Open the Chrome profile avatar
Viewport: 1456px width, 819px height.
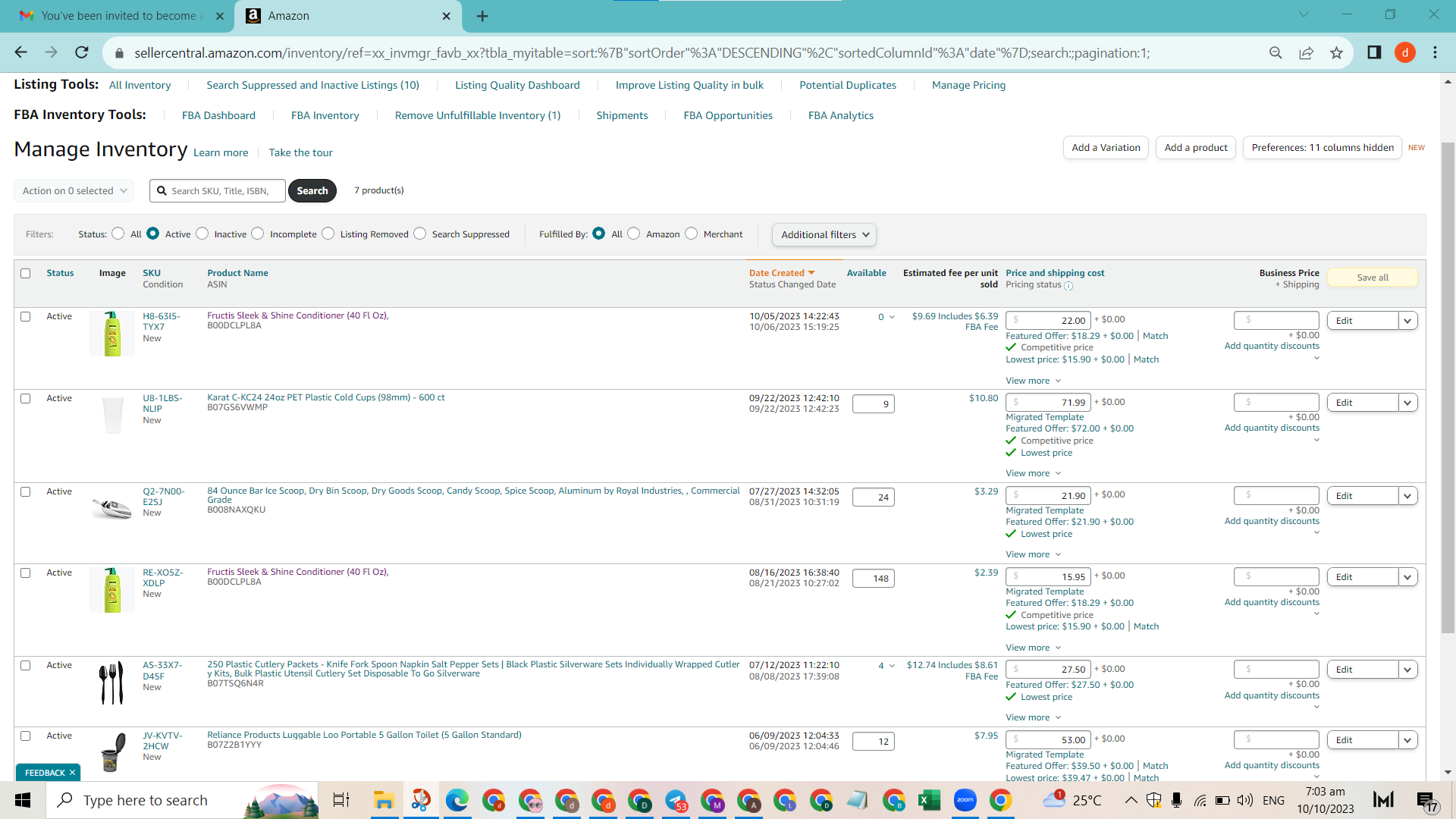(1405, 52)
